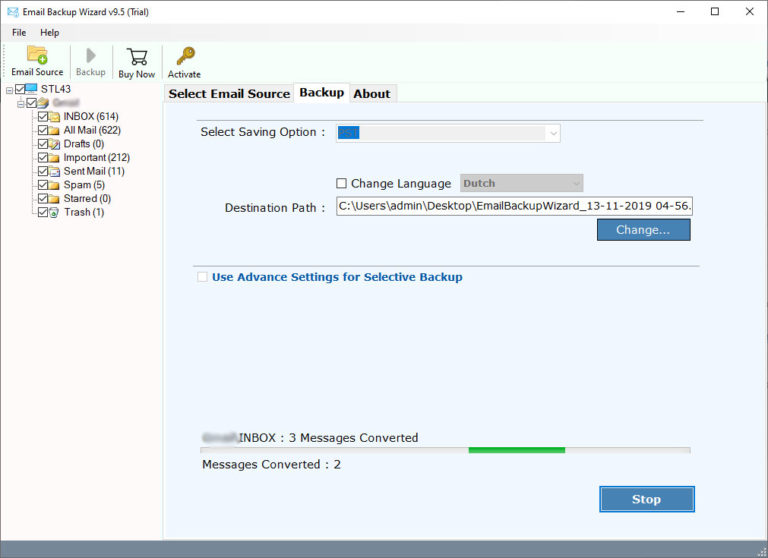This screenshot has width=768, height=558.
Task: Click the Trash bin icon
Action: (x=54, y=213)
